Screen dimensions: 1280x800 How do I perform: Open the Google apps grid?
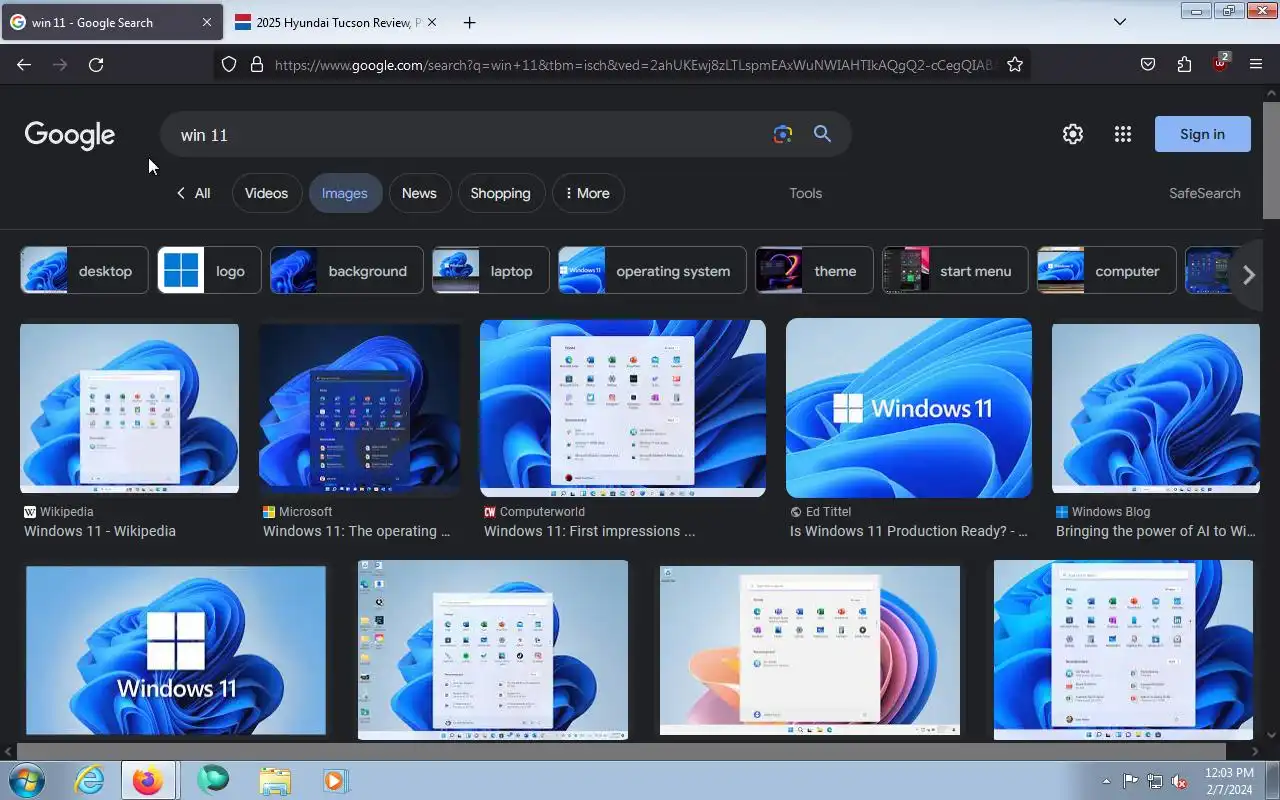[x=1123, y=134]
